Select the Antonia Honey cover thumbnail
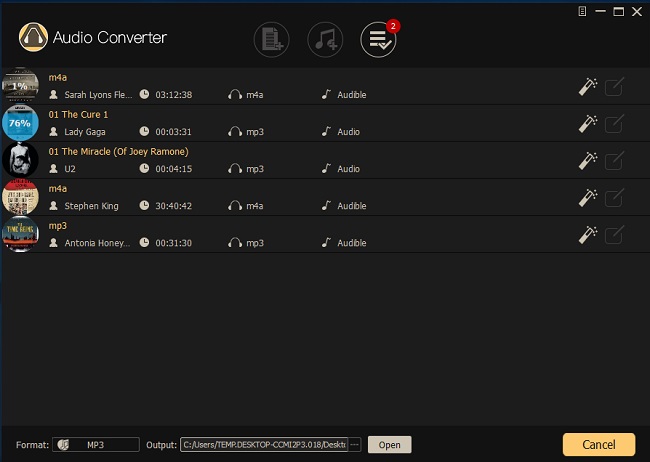This screenshot has height=462, width=650. point(20,234)
